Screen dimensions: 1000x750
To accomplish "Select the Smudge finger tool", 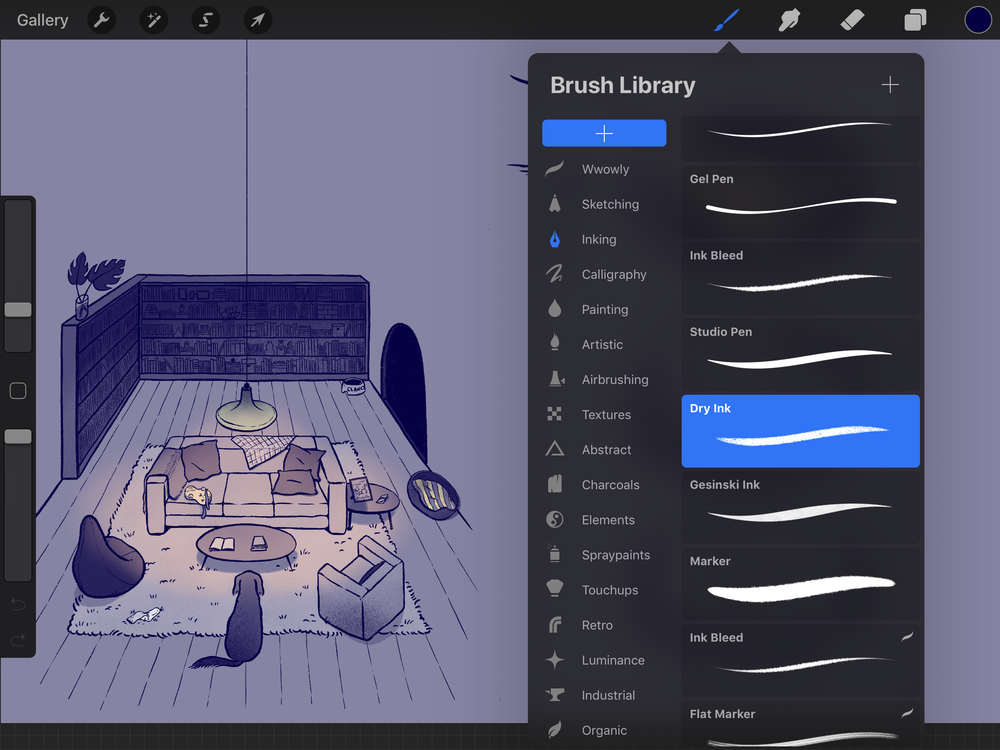I will [789, 20].
